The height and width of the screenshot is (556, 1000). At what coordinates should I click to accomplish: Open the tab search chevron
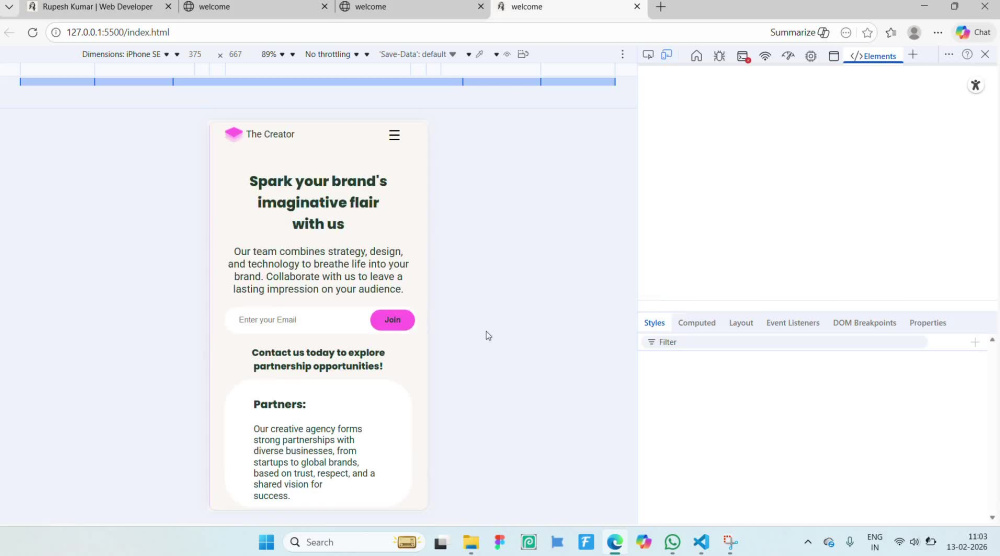9,7
